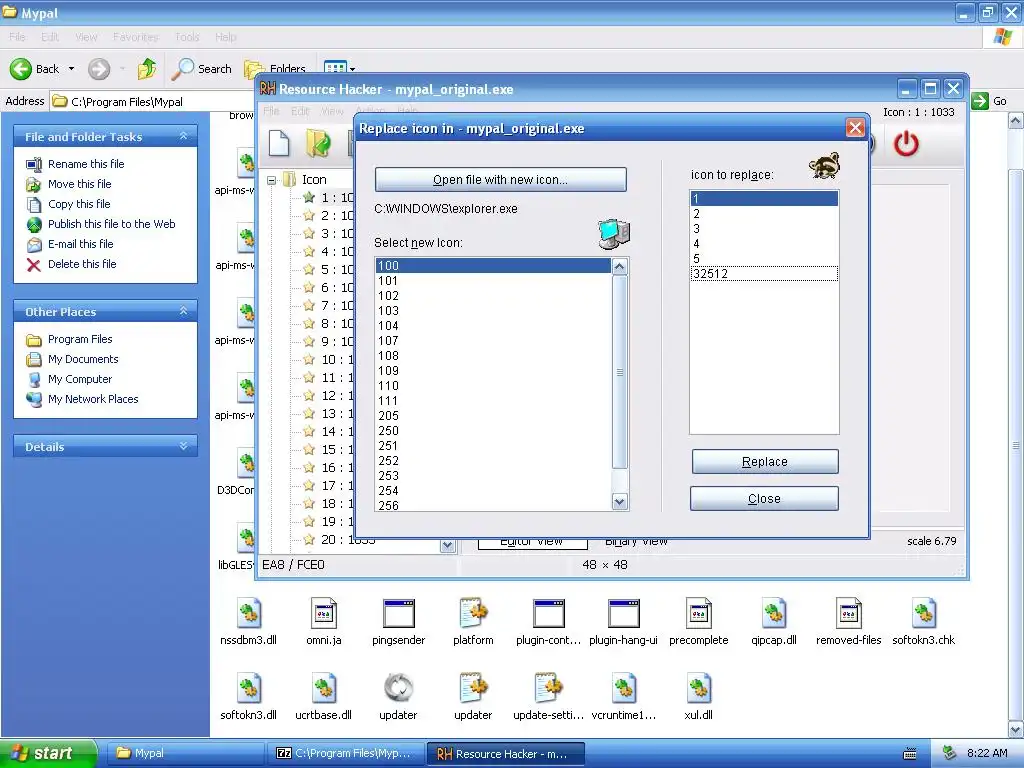Click red power Exit icon in Resource Hacker

point(906,144)
